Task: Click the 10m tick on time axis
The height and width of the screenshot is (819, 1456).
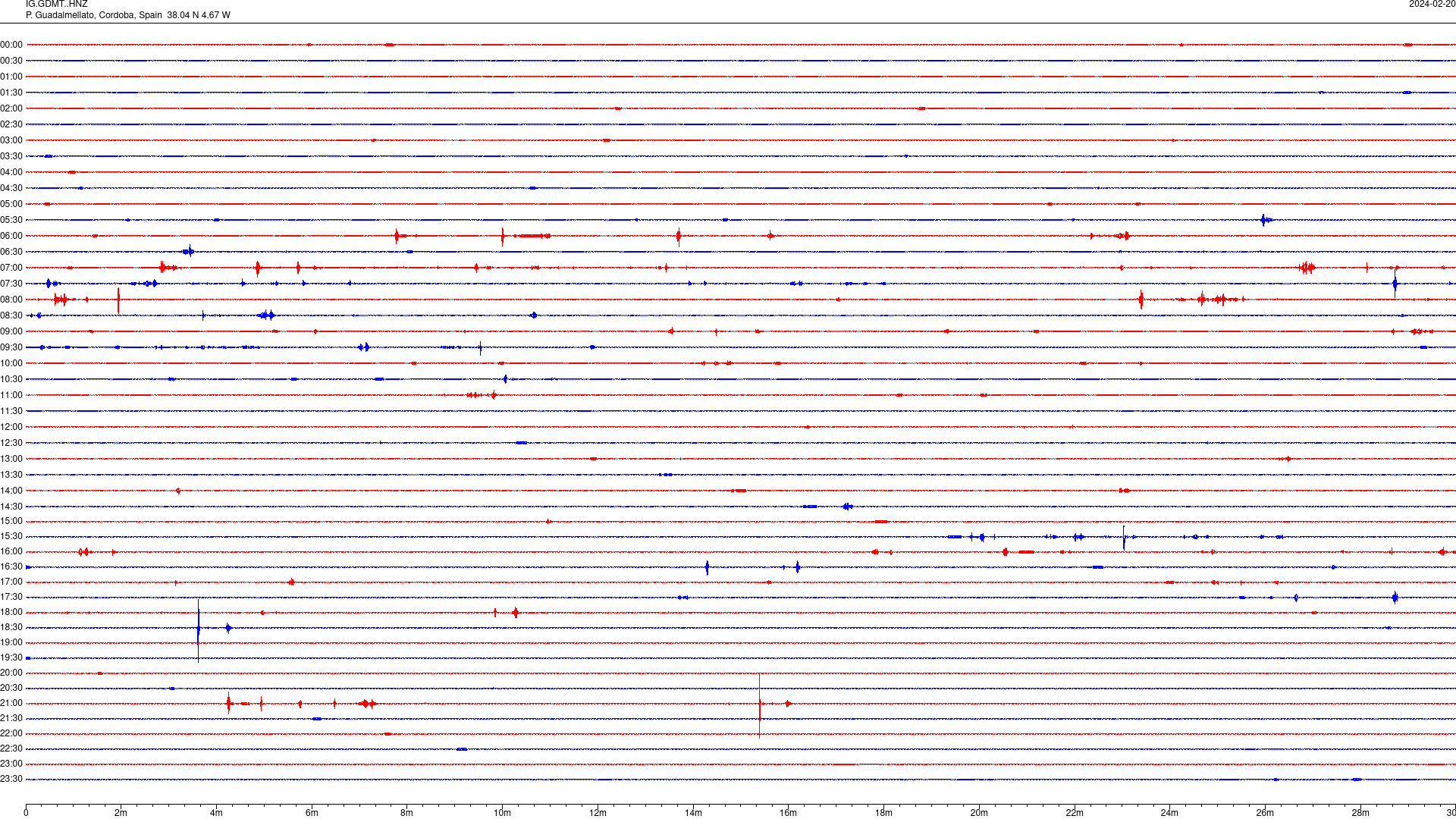Action: (x=502, y=813)
